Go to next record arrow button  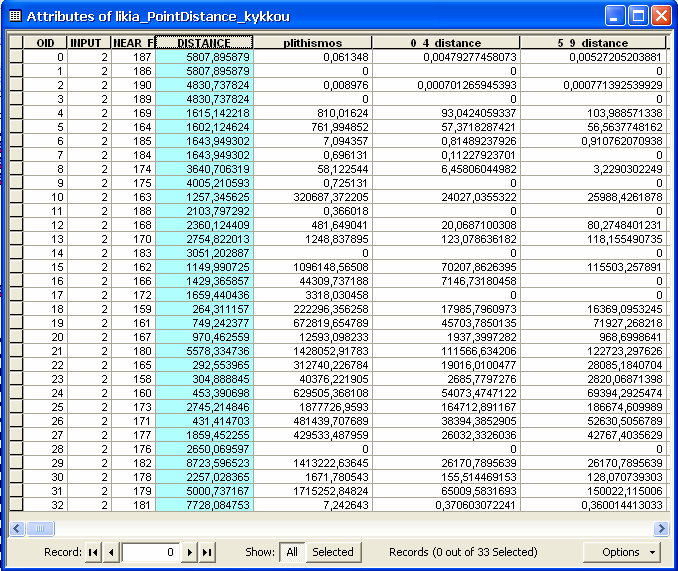click(189, 552)
